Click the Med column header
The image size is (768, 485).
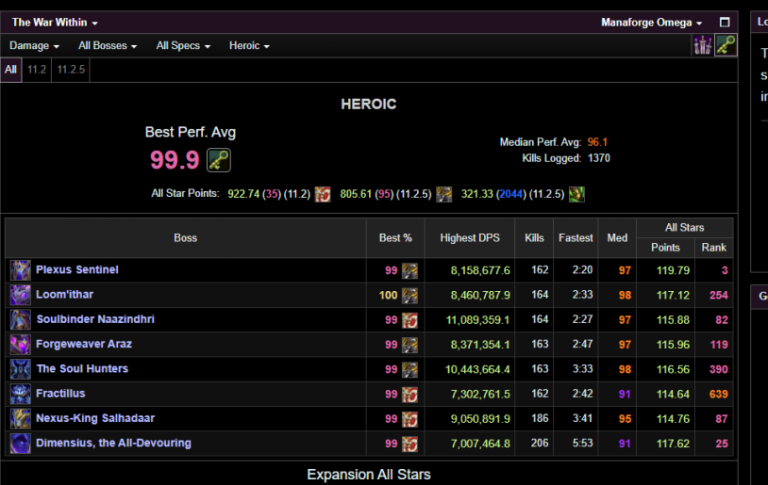coord(617,238)
